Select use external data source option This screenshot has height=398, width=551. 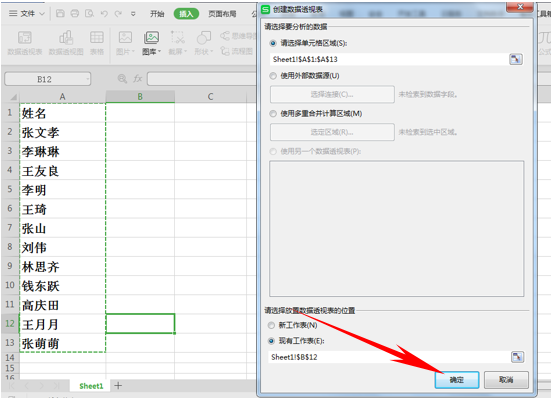273,76
